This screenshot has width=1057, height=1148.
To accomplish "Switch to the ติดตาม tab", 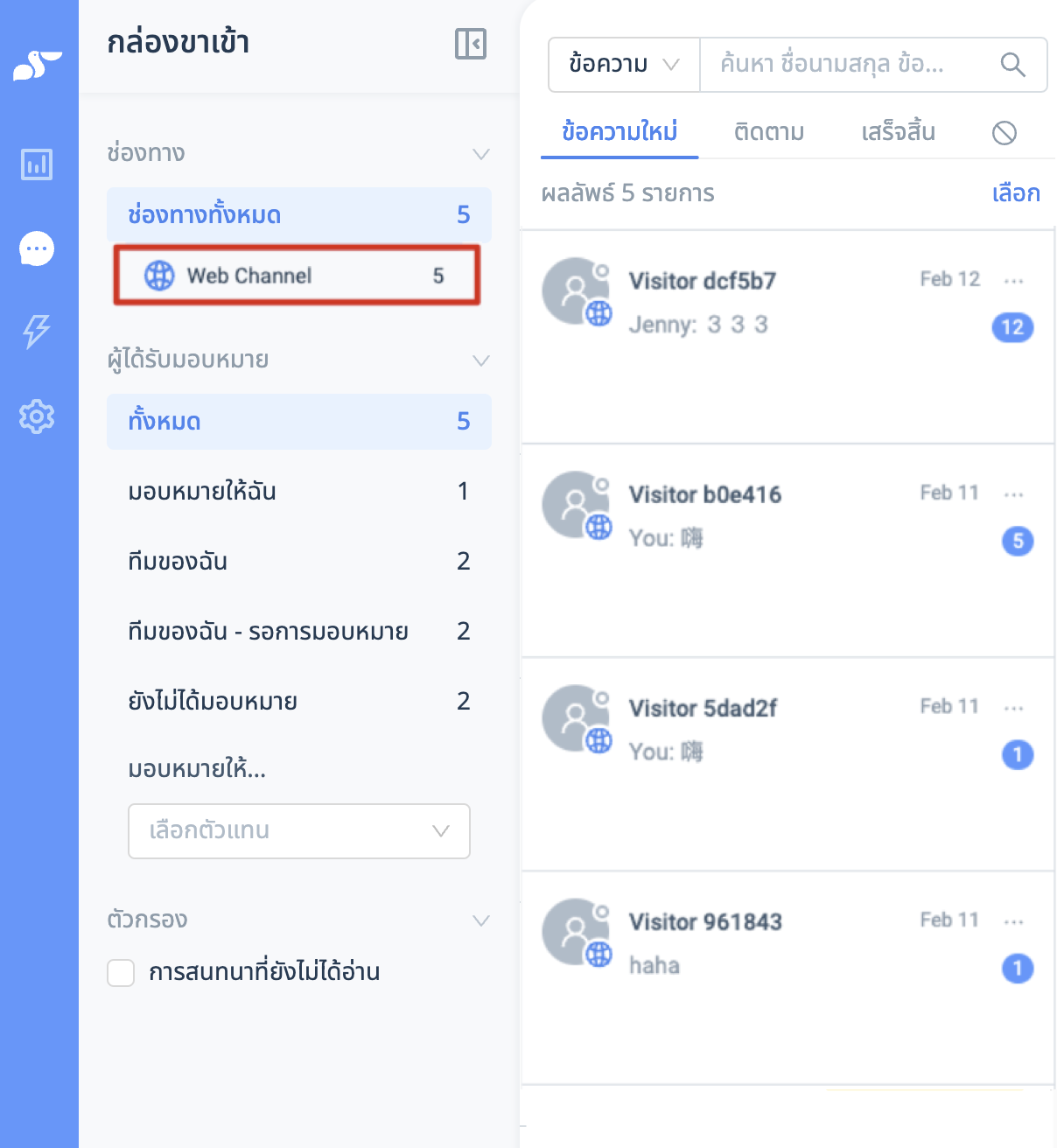I will click(x=769, y=132).
